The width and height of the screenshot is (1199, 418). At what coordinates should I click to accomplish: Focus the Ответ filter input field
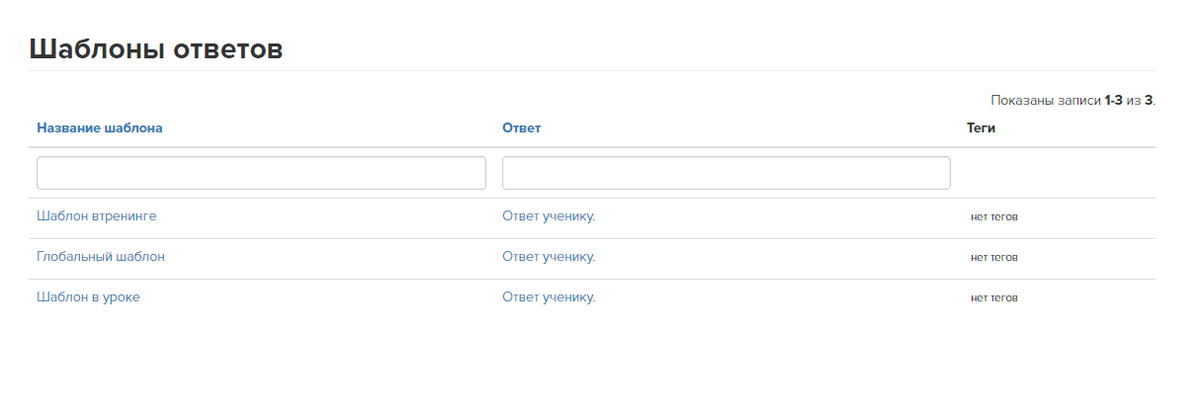coord(726,173)
